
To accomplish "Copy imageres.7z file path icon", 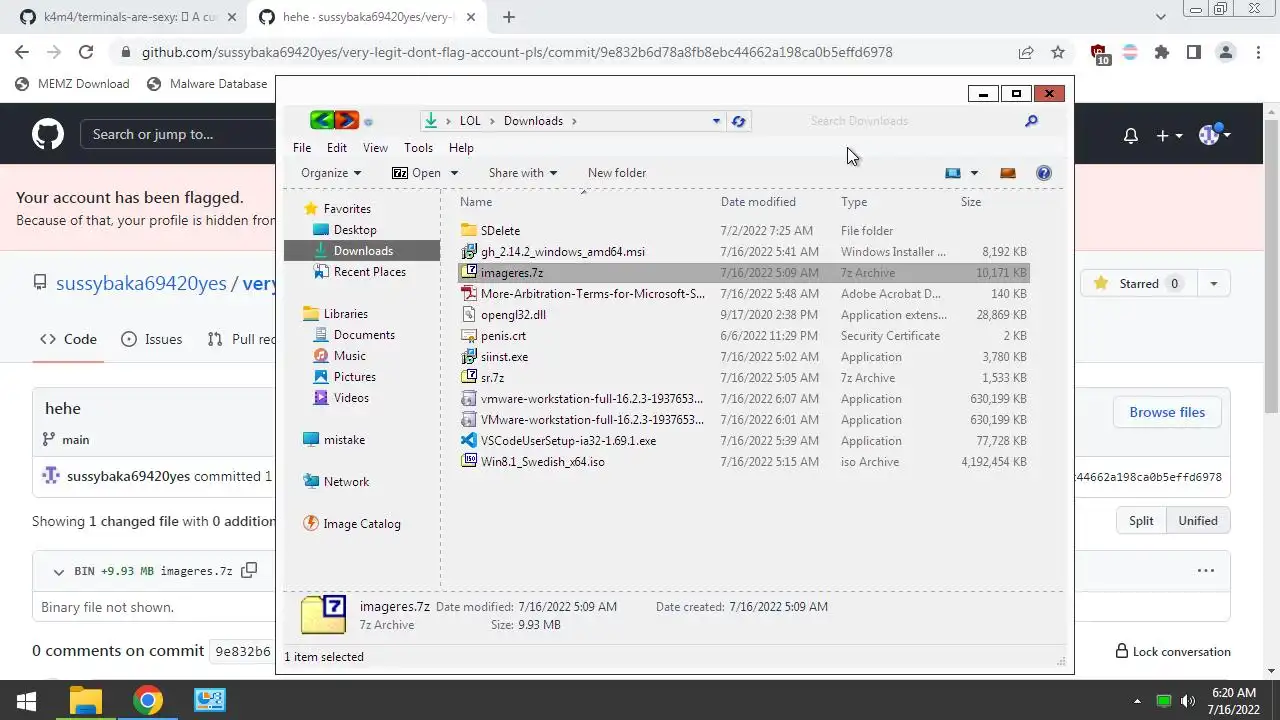I will (x=249, y=570).
